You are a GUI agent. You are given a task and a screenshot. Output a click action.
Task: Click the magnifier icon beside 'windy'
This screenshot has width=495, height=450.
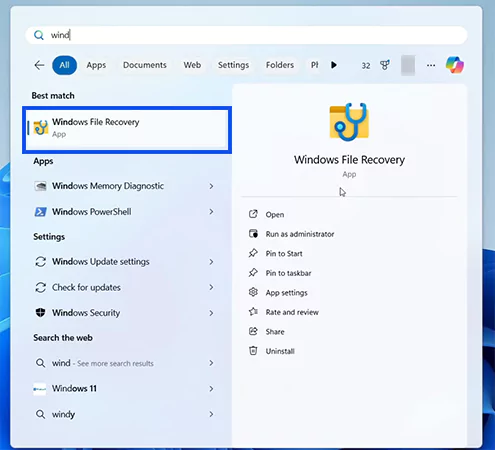pyautogui.click(x=40, y=414)
